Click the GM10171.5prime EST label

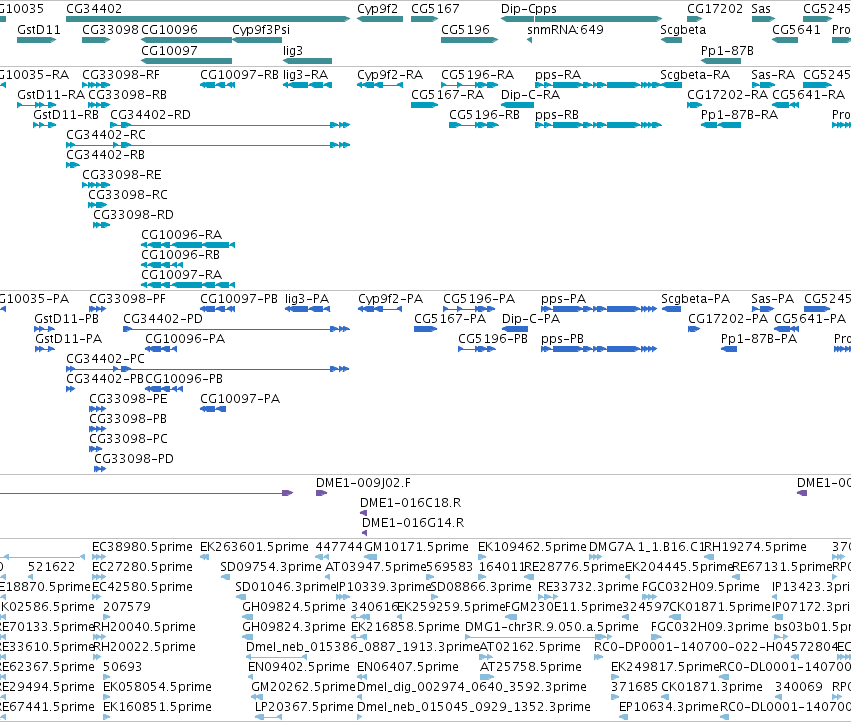(416, 547)
